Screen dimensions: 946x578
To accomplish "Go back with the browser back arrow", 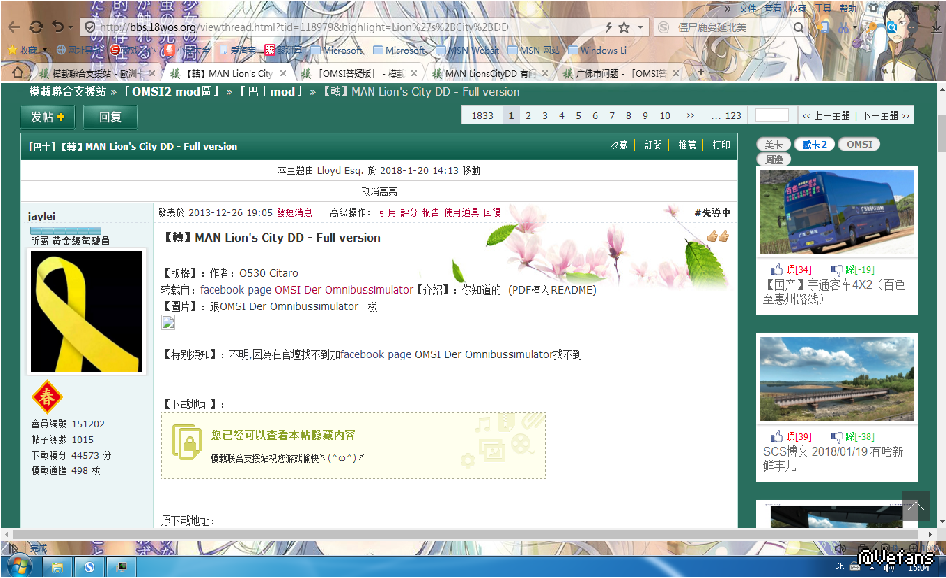I will pyautogui.click(x=14, y=27).
